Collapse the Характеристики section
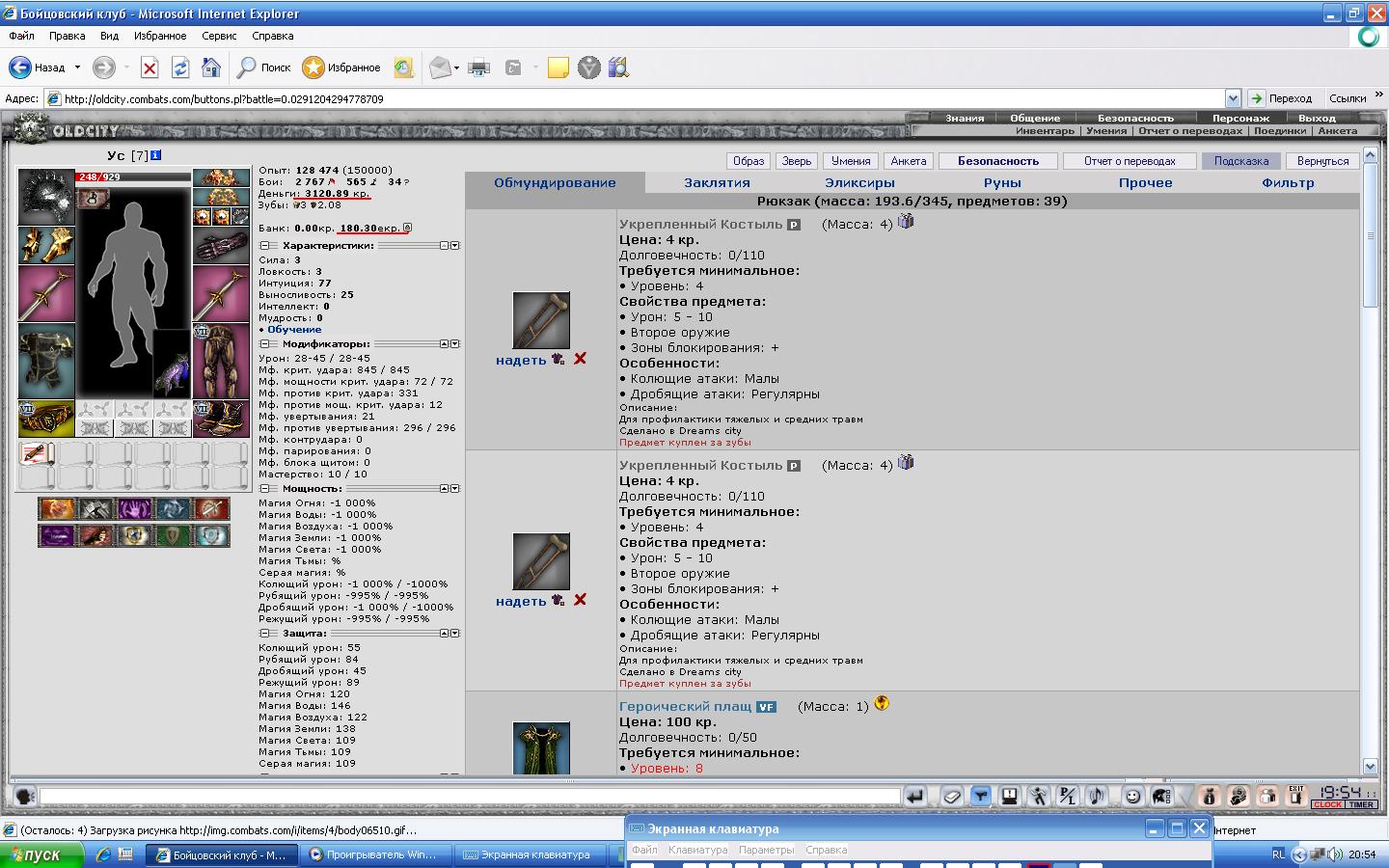The height and width of the screenshot is (868, 1389). pos(265,246)
